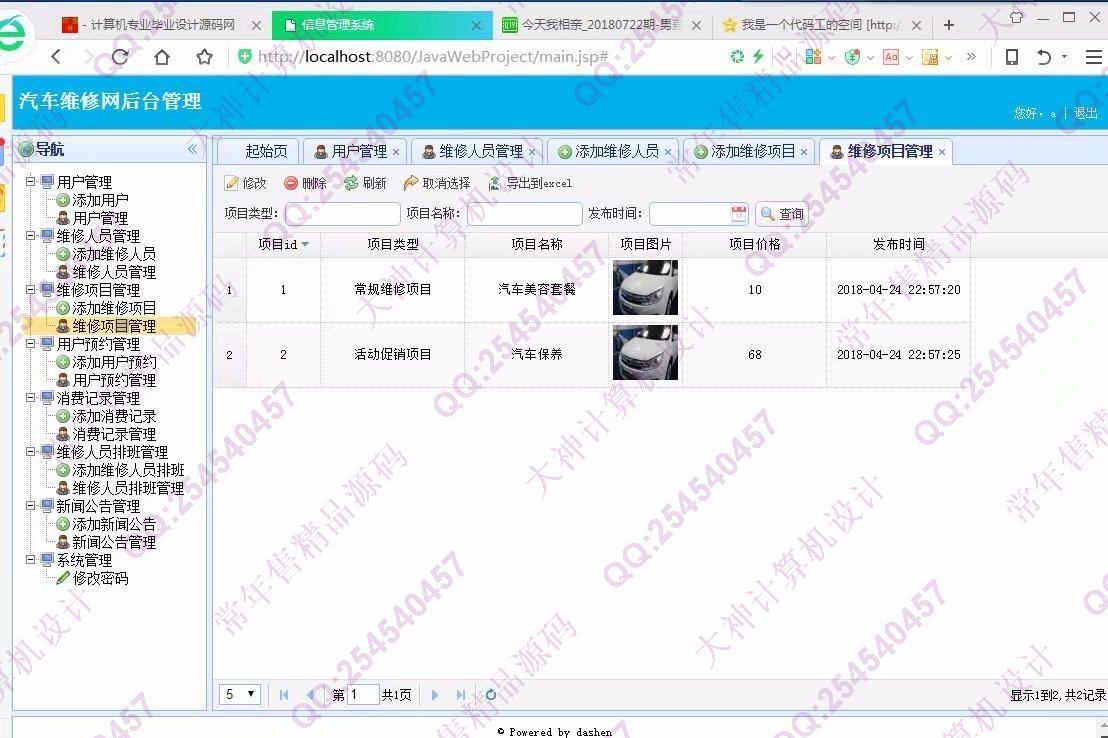The width and height of the screenshot is (1108, 738).
Task: Click the 刷新 (refresh) toolbar button
Action: (365, 183)
